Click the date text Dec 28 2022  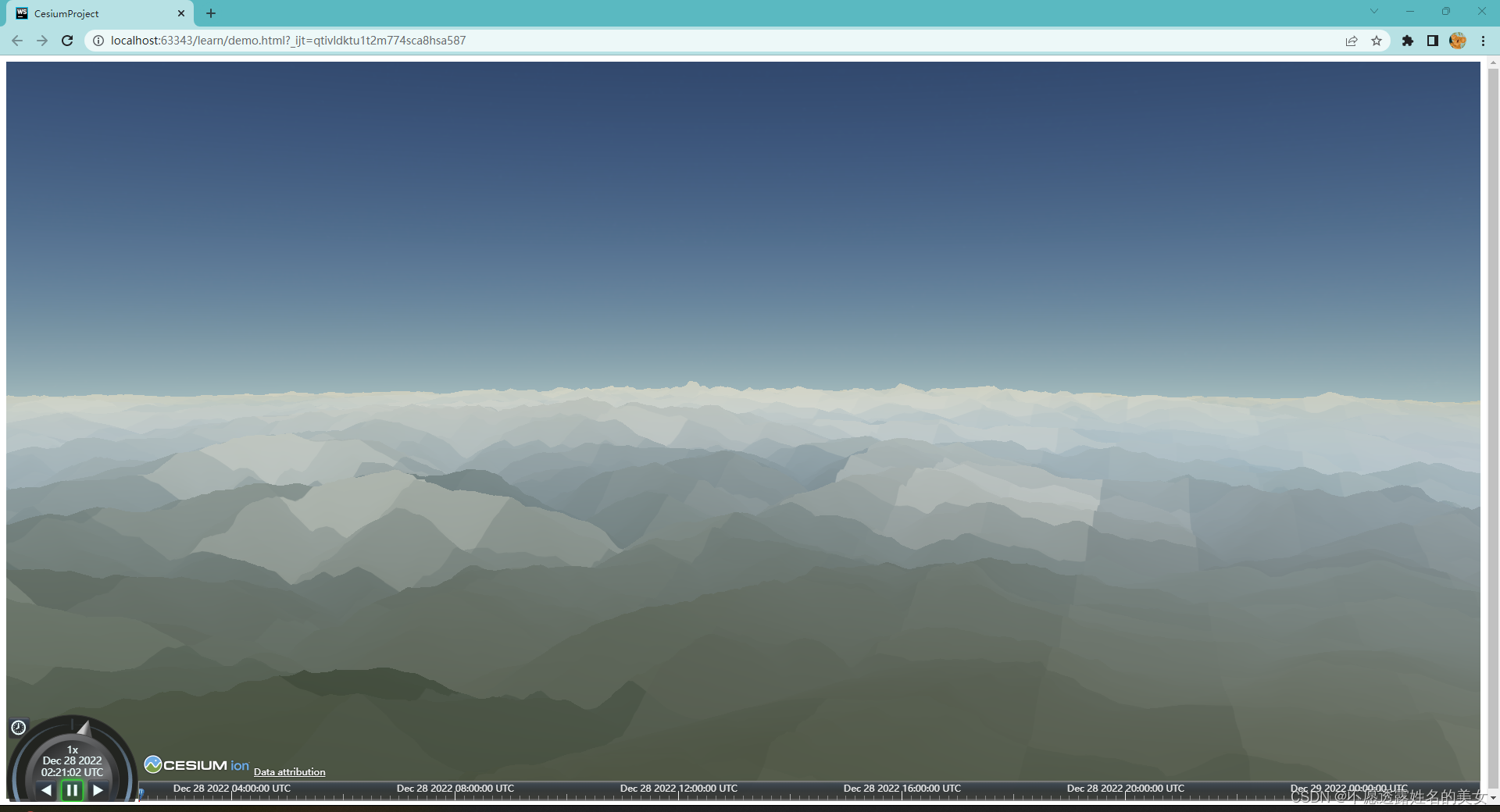(72, 760)
